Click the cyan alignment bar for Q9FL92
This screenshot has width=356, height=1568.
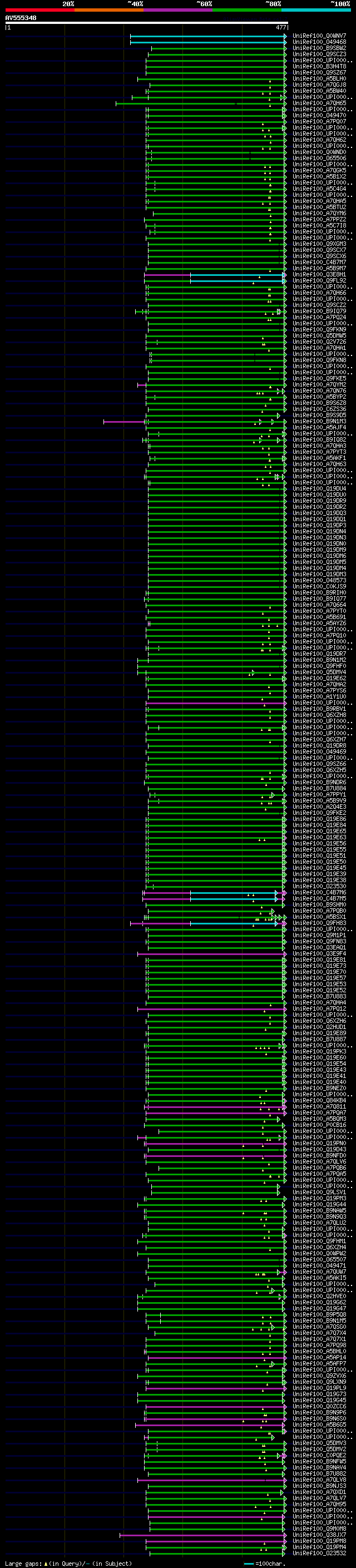click(x=237, y=280)
